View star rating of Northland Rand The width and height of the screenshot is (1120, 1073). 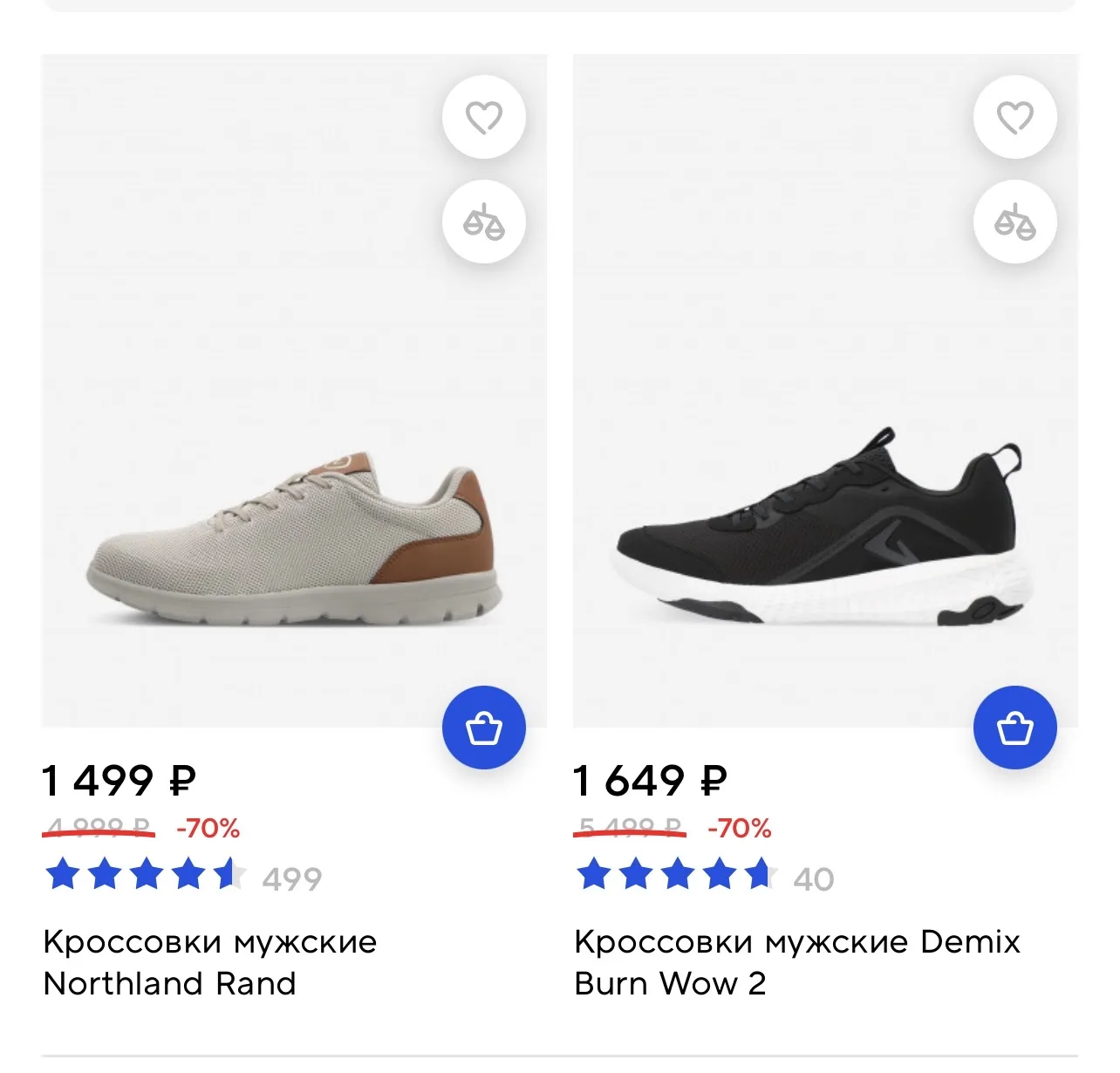tap(146, 874)
